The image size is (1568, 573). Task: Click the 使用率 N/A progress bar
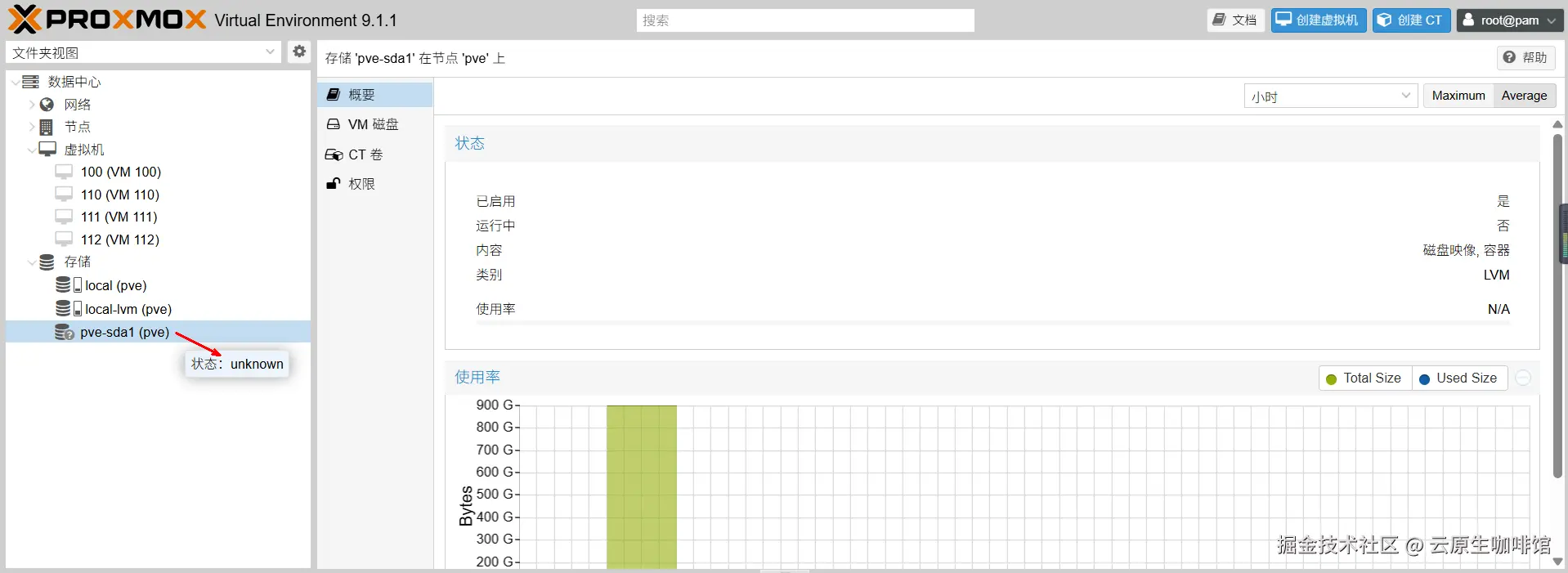tap(992, 324)
